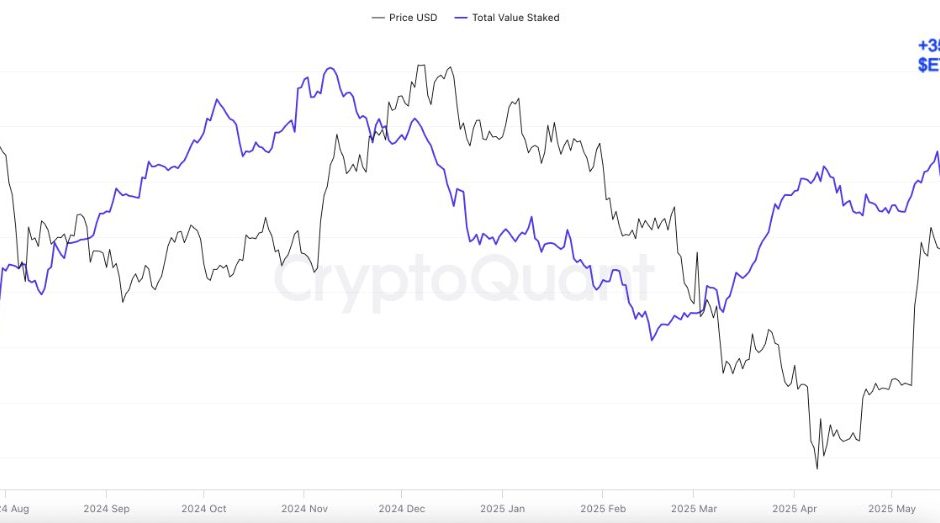
Task: Click the purple line swatch in the legend
Action: click(461, 18)
